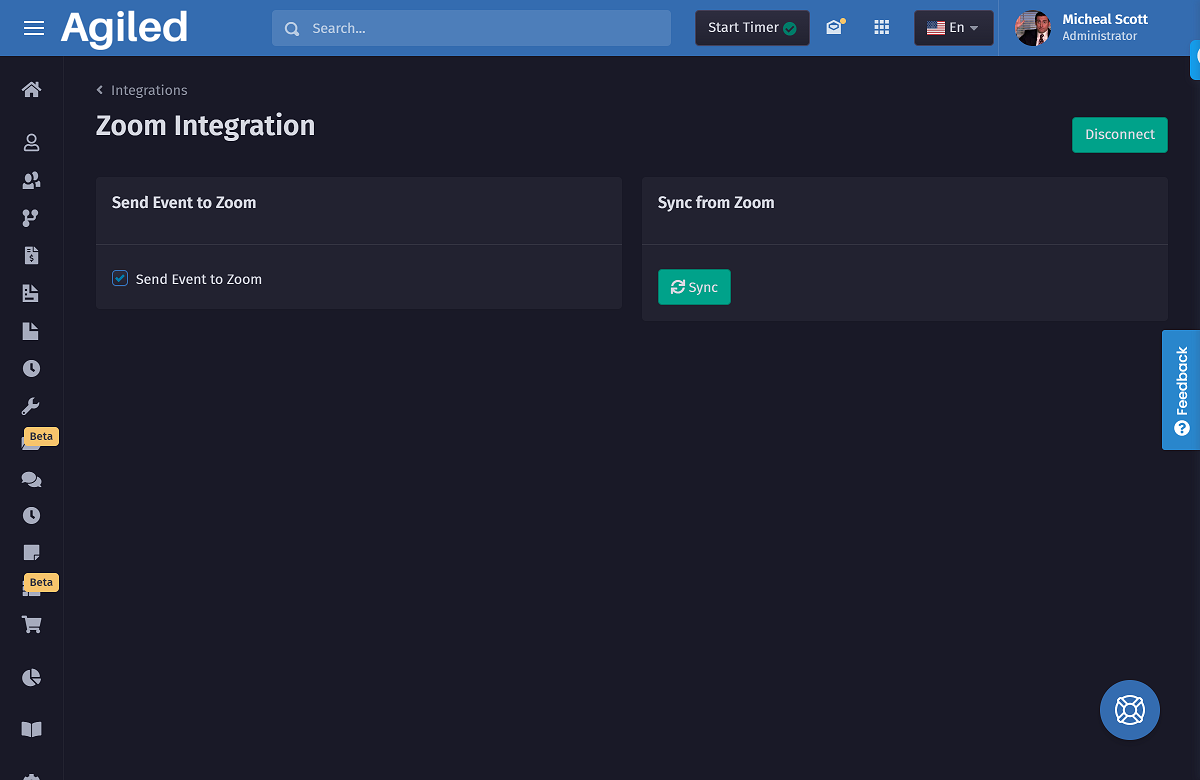Screen dimensions: 1200x780
Task: Go to Home dashboard in sidebar
Action: [31, 90]
